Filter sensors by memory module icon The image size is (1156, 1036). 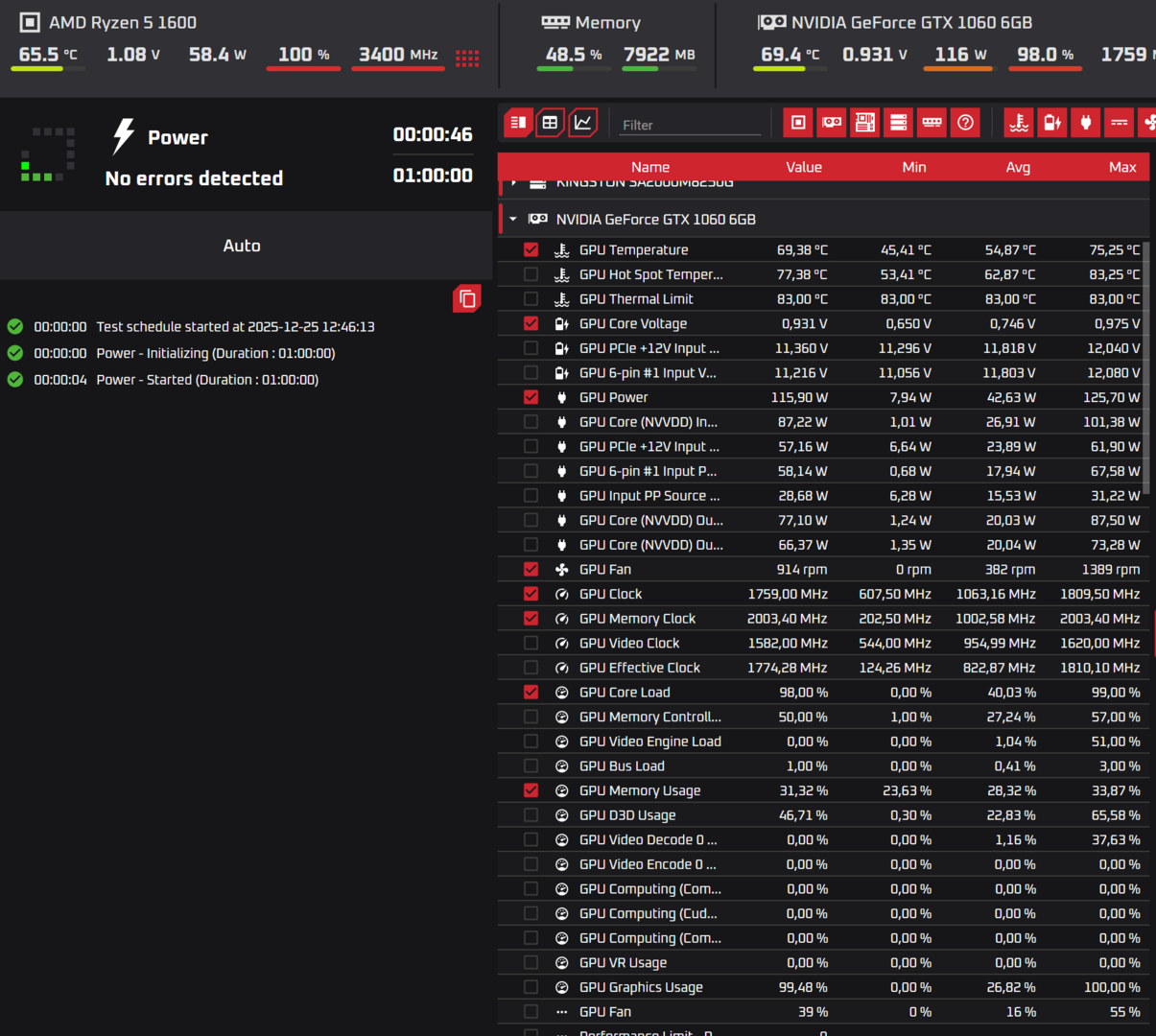tap(932, 122)
